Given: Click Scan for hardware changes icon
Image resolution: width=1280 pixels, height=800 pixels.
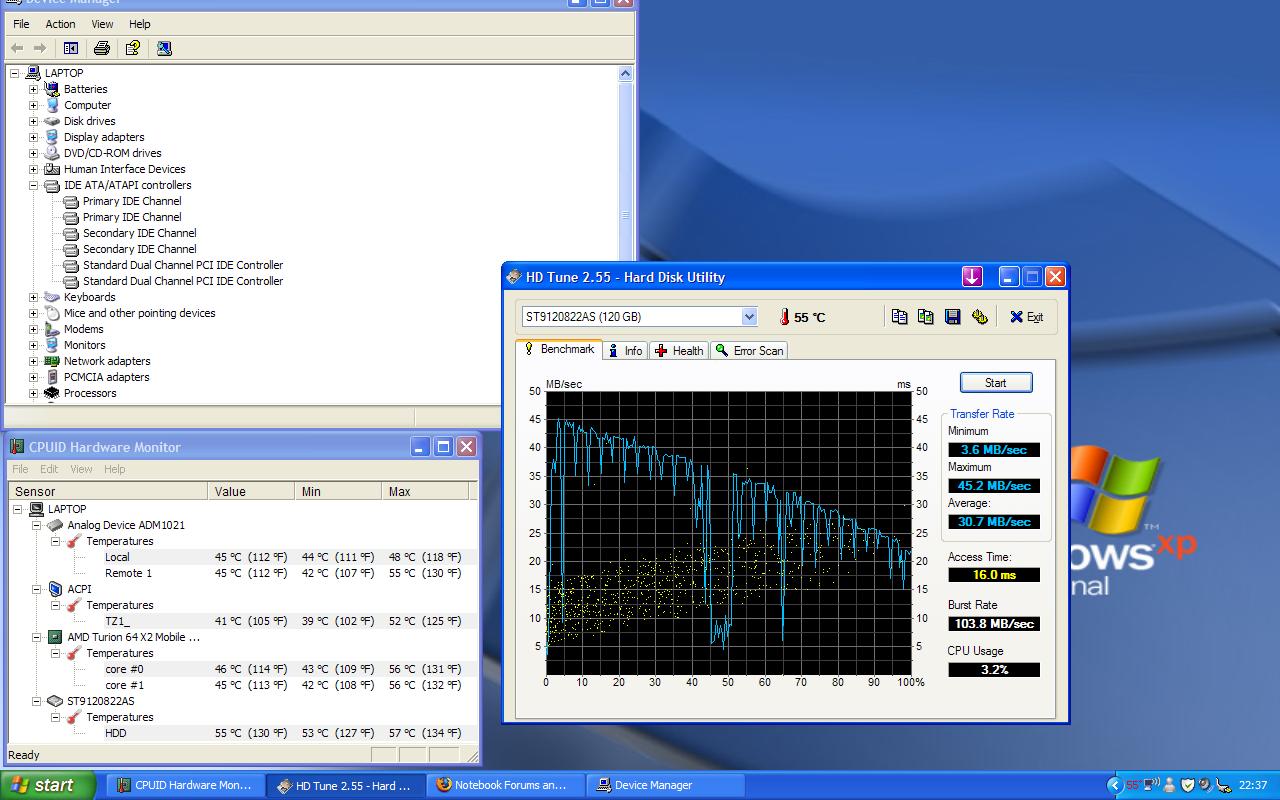Looking at the screenshot, I should (164, 48).
